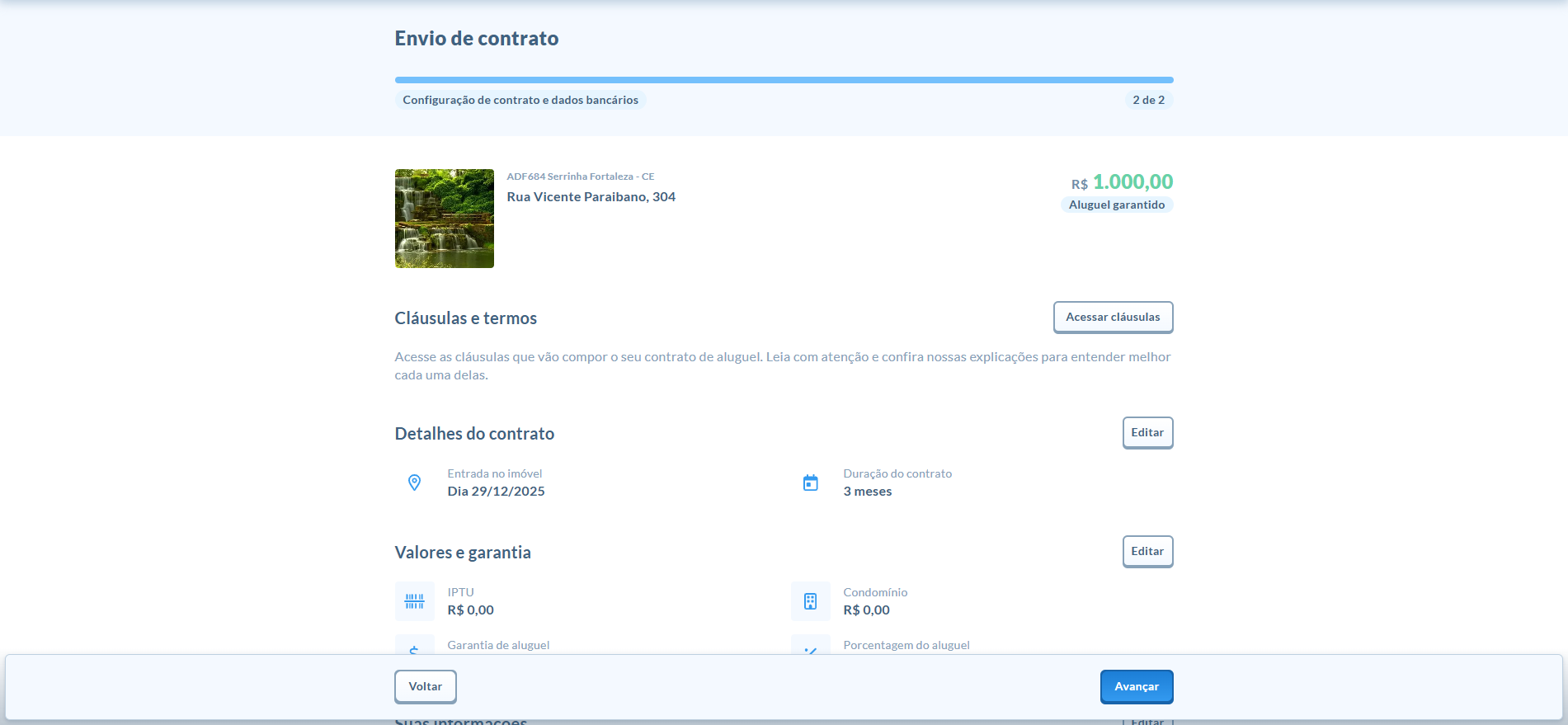Open the contract clauses with Acessar cláusulas
Viewport: 1568px width, 725px height.
click(1112, 318)
